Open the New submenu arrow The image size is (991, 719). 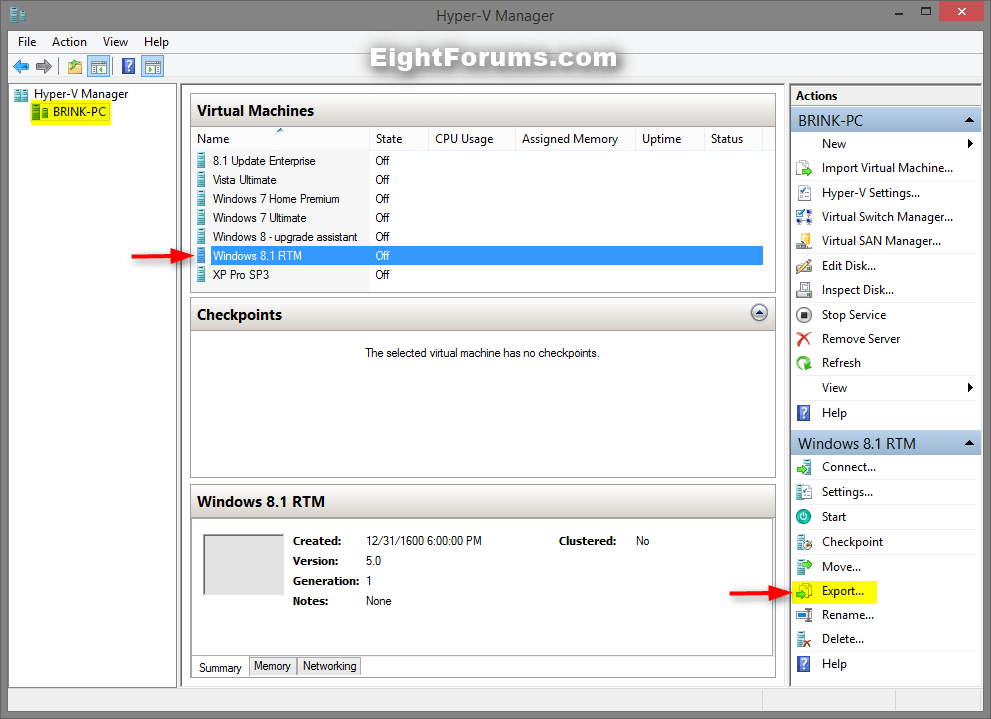[969, 143]
